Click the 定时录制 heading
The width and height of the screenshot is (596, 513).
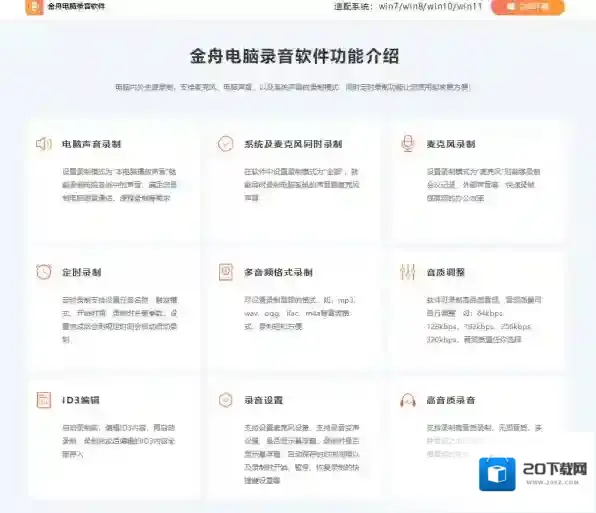(82, 272)
